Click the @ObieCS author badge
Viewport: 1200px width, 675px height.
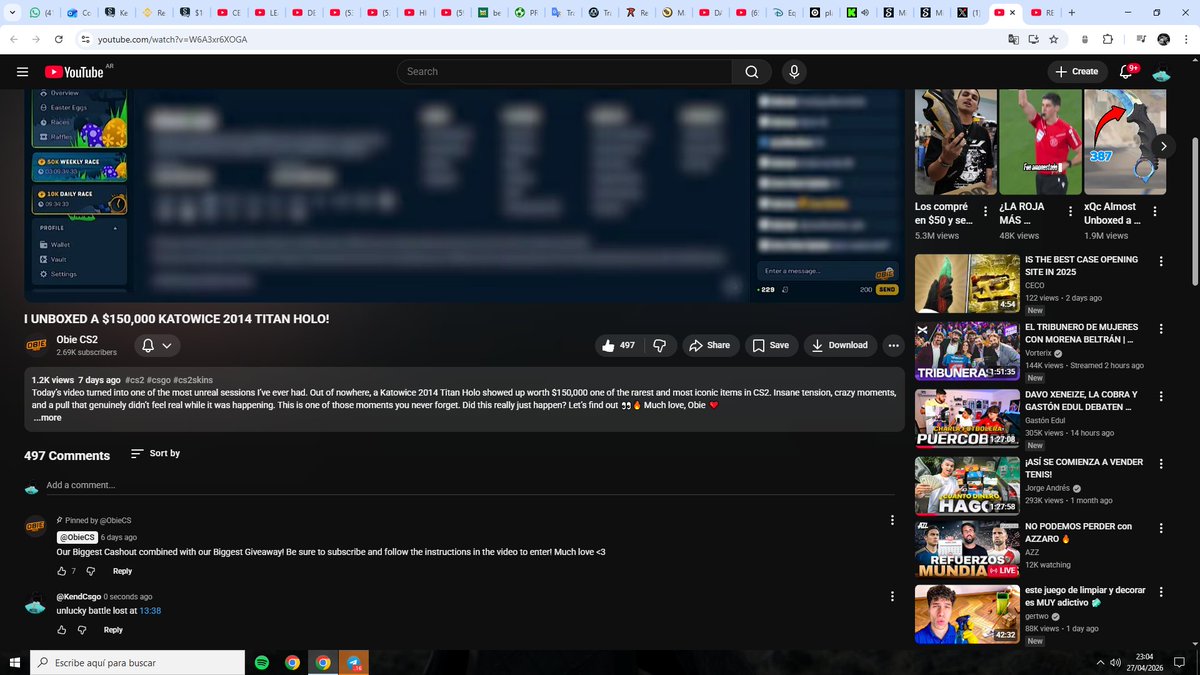tap(77, 537)
